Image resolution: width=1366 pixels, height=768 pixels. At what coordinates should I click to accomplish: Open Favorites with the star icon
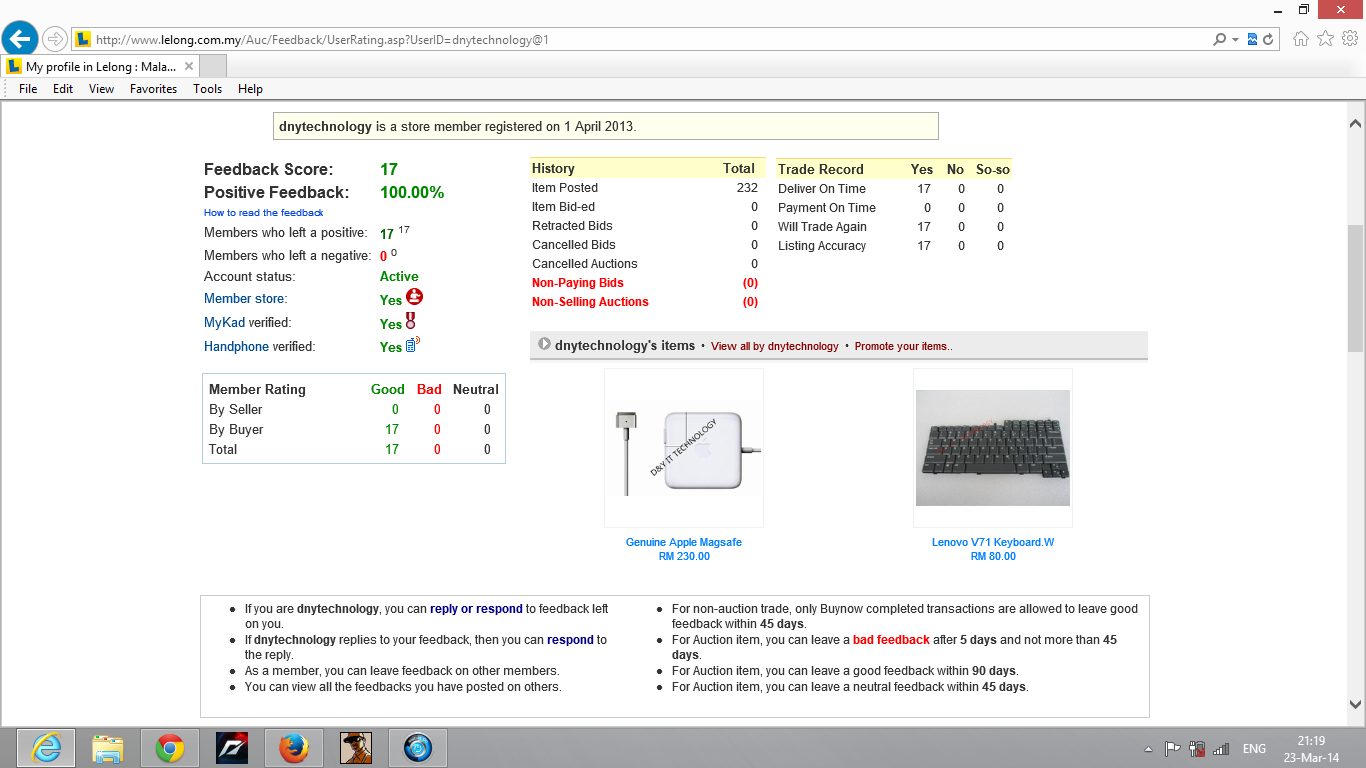[1325, 39]
